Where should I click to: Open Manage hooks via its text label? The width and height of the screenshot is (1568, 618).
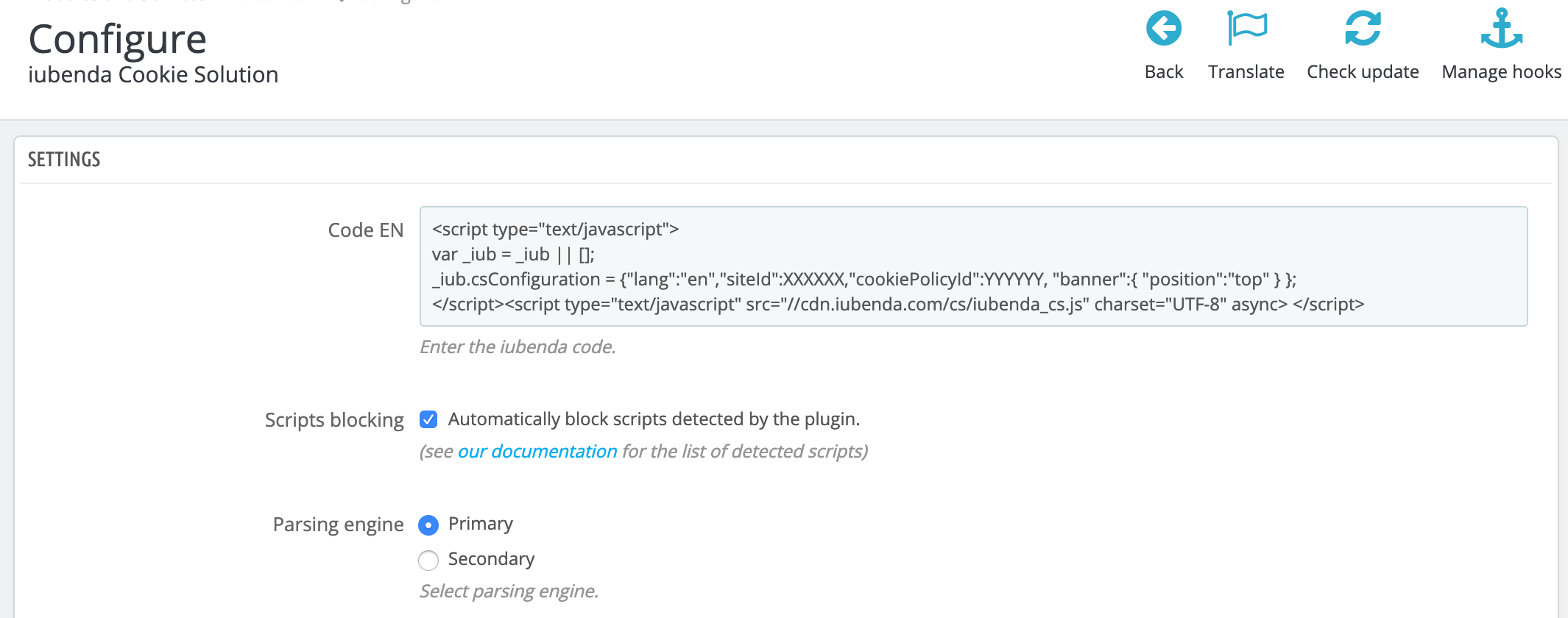tap(1501, 72)
